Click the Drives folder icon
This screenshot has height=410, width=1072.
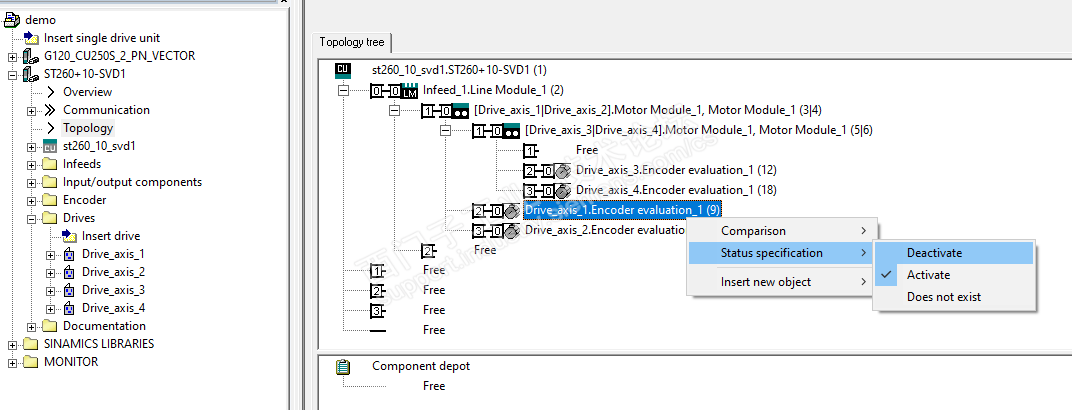50,218
